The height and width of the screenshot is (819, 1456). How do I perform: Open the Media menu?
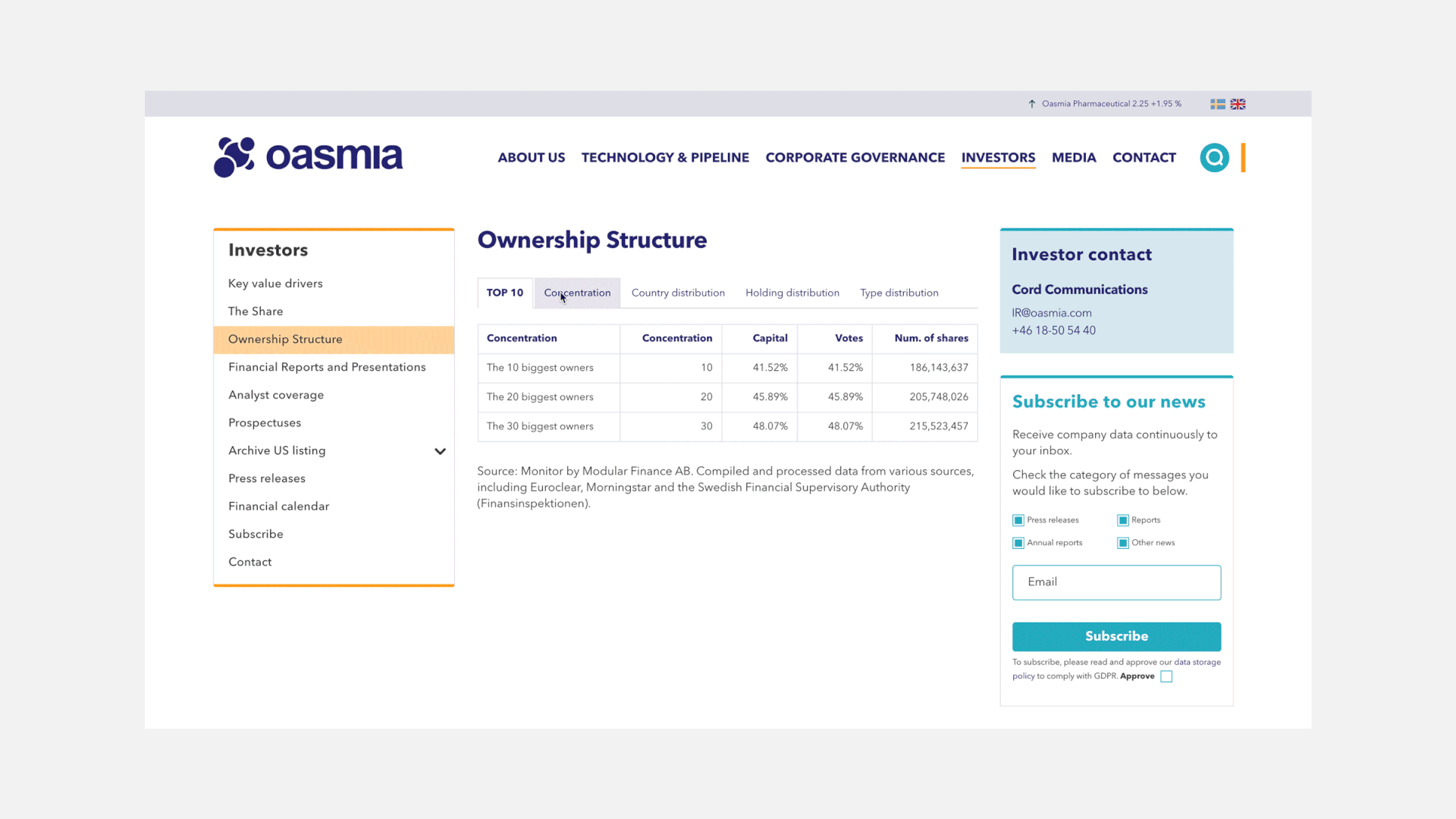pos(1074,158)
